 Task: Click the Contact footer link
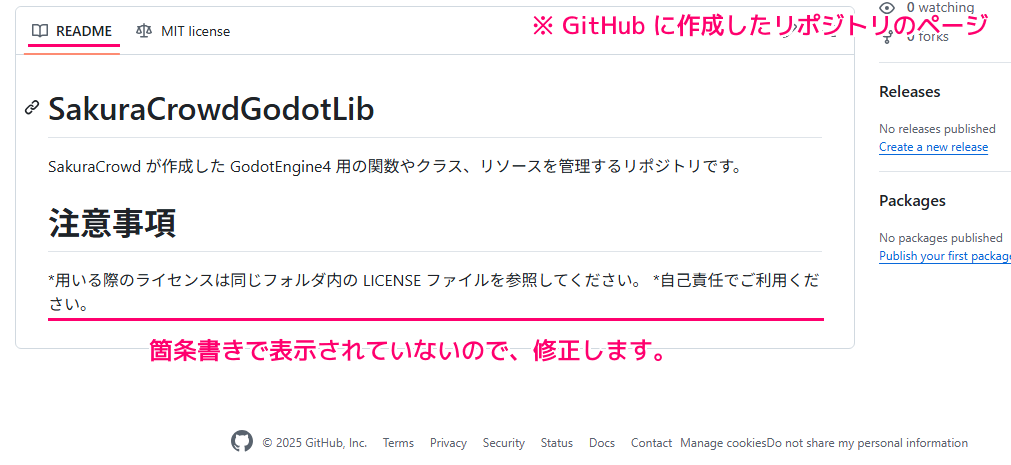[651, 443]
